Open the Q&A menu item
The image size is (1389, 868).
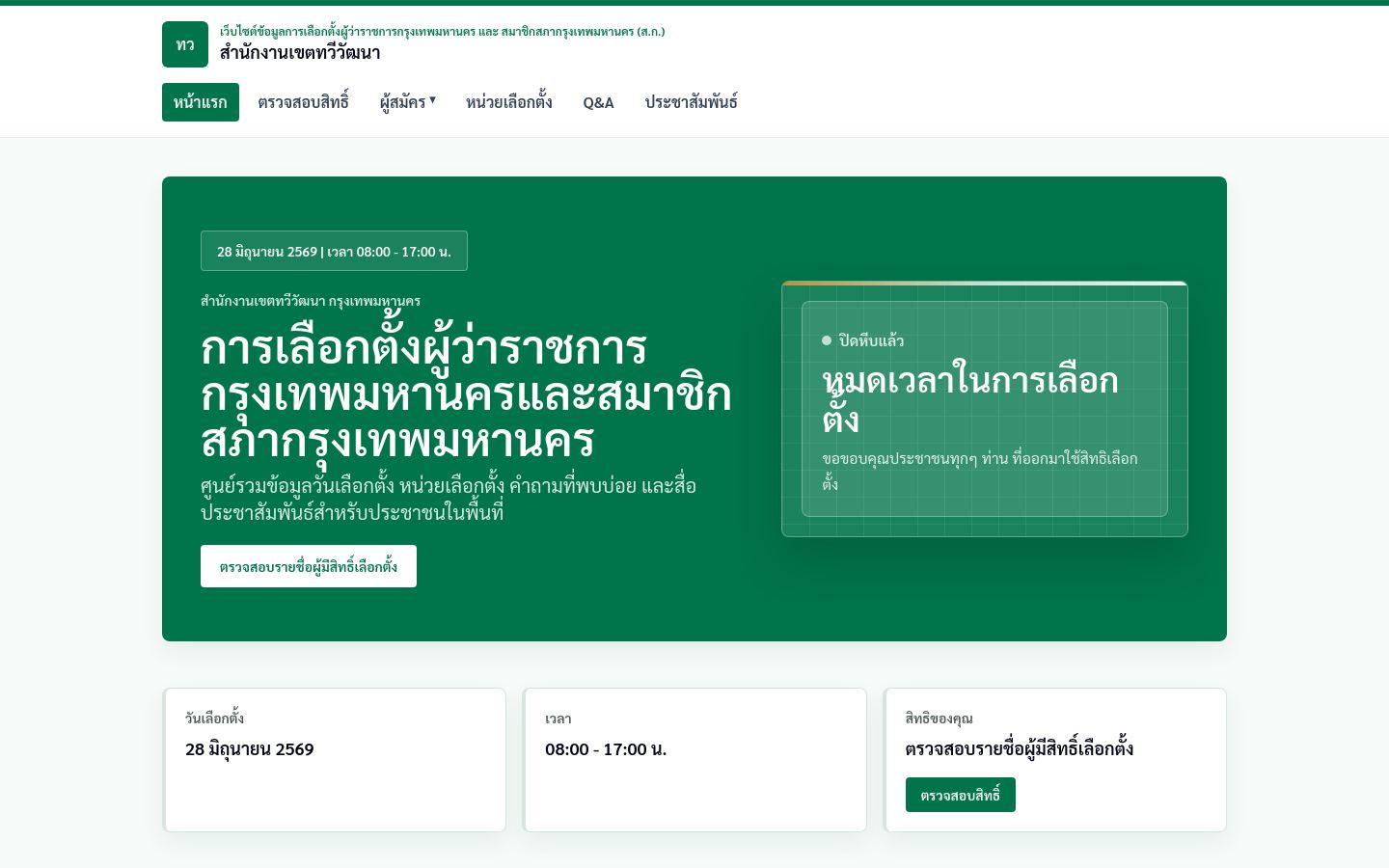[598, 102]
